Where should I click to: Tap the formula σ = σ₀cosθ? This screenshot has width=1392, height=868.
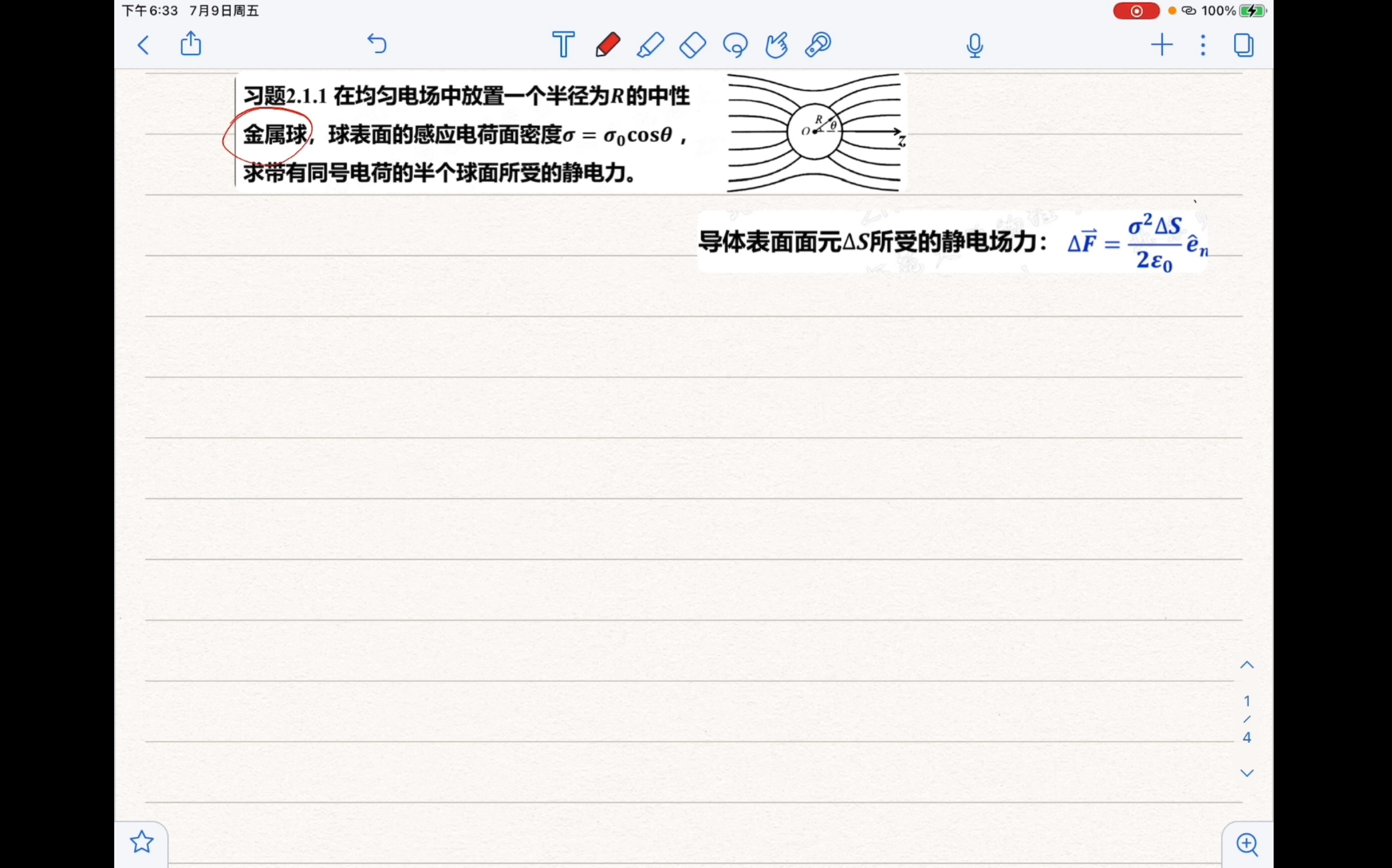[x=617, y=136]
